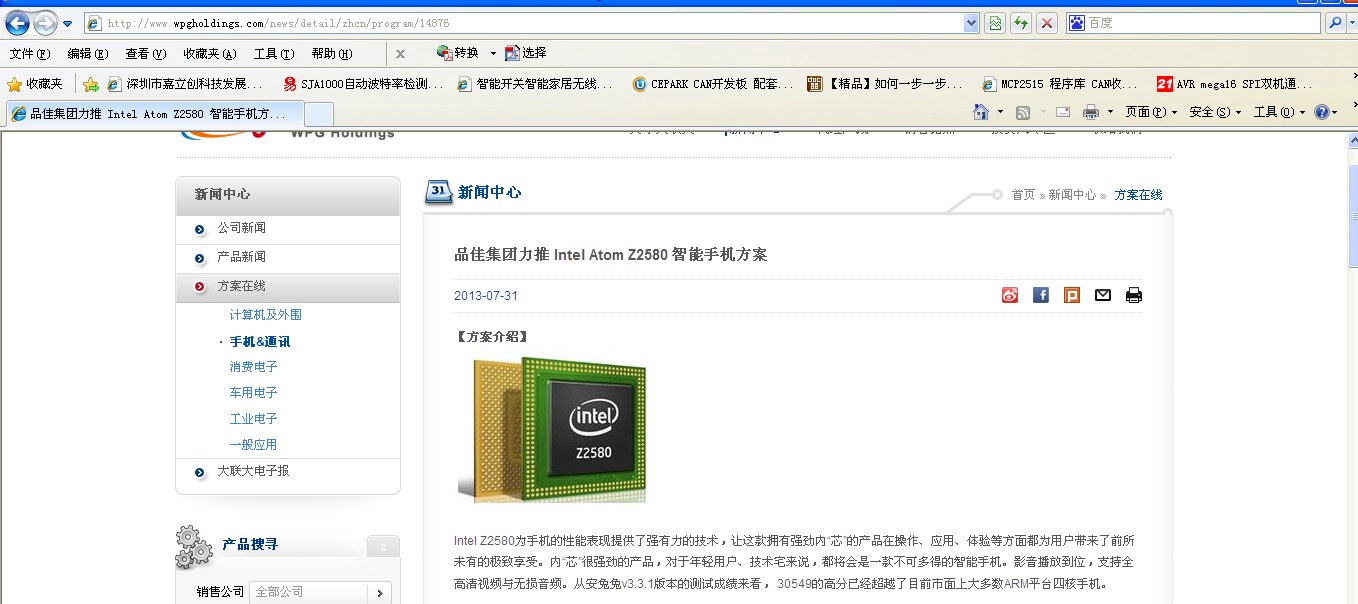Open the 查看(V) menu

146,54
